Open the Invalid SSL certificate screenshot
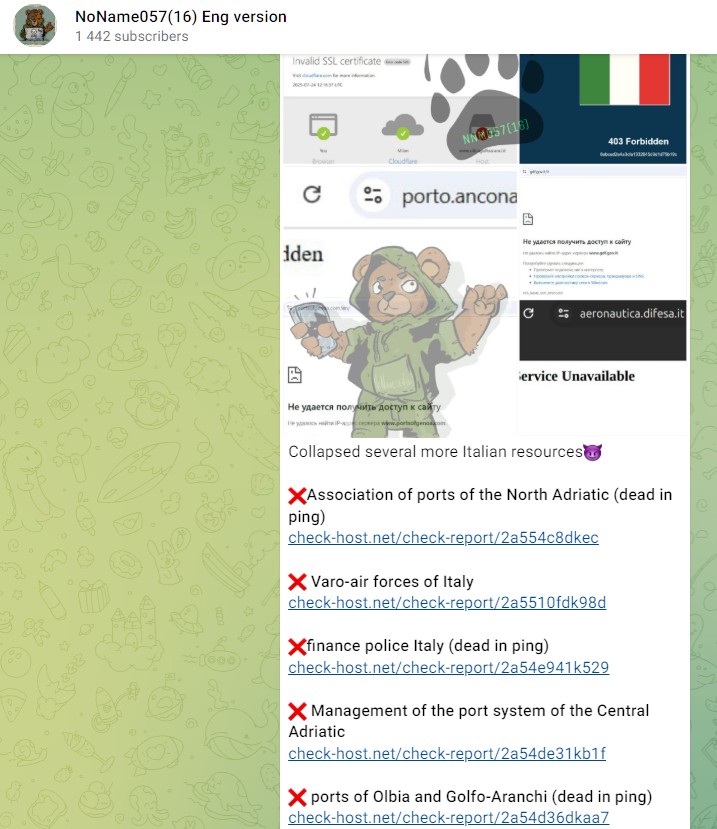Screen dimensions: 717x829 pyautogui.click(x=400, y=109)
